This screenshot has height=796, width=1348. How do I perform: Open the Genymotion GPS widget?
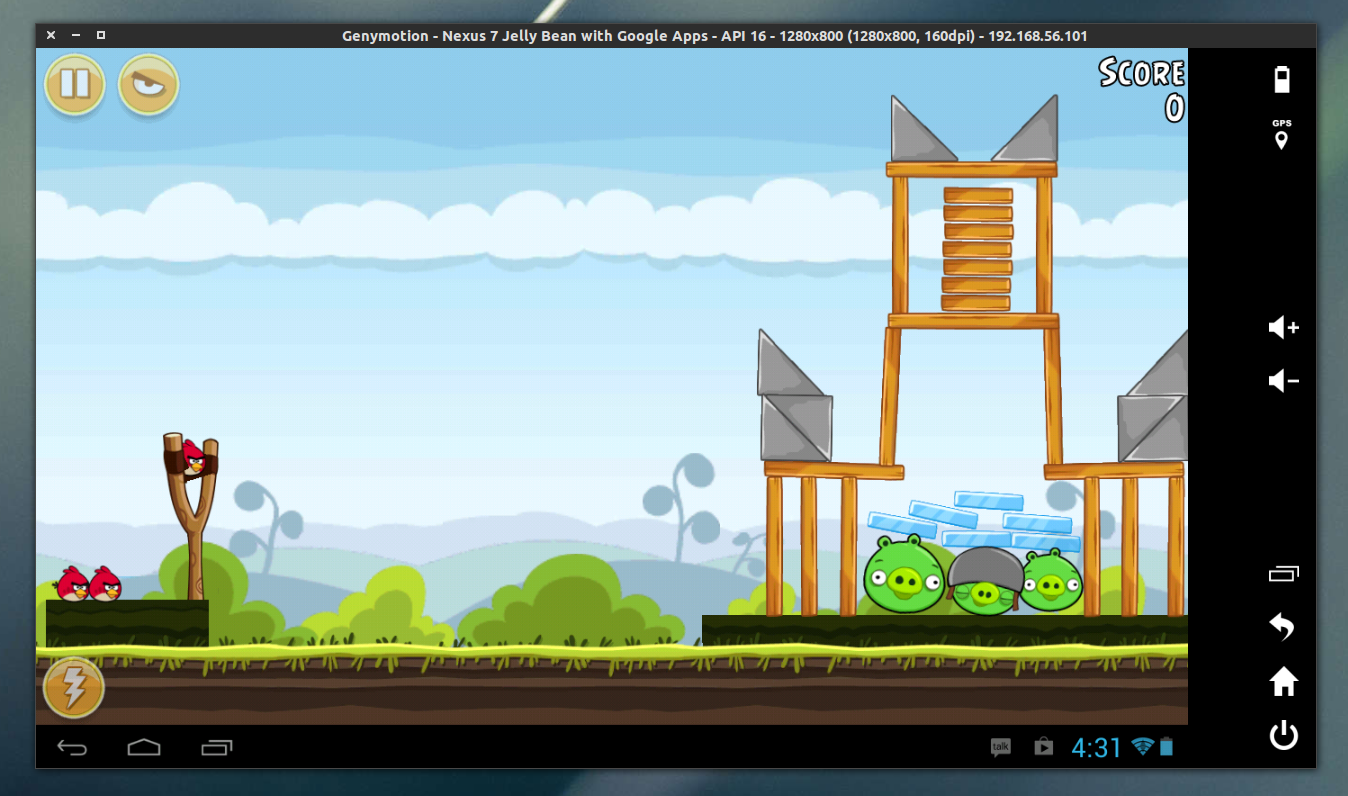(x=1282, y=134)
